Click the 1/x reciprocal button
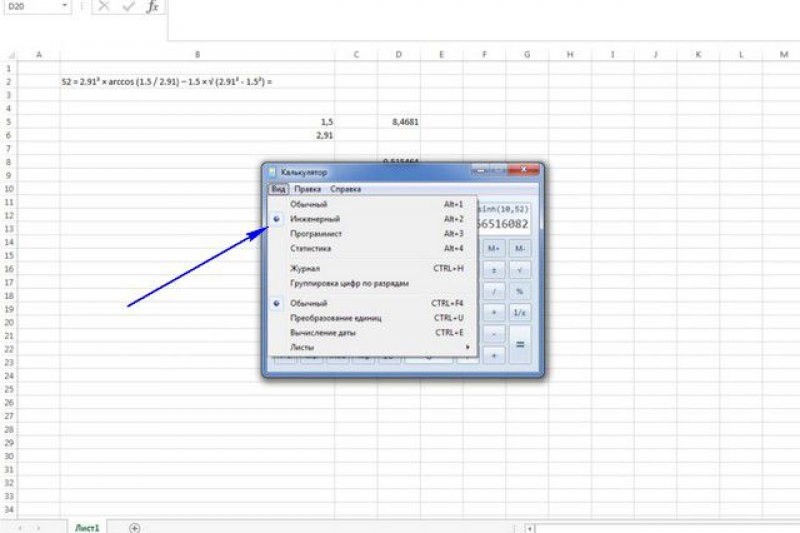Screen dimensions: 800x533 (519, 313)
